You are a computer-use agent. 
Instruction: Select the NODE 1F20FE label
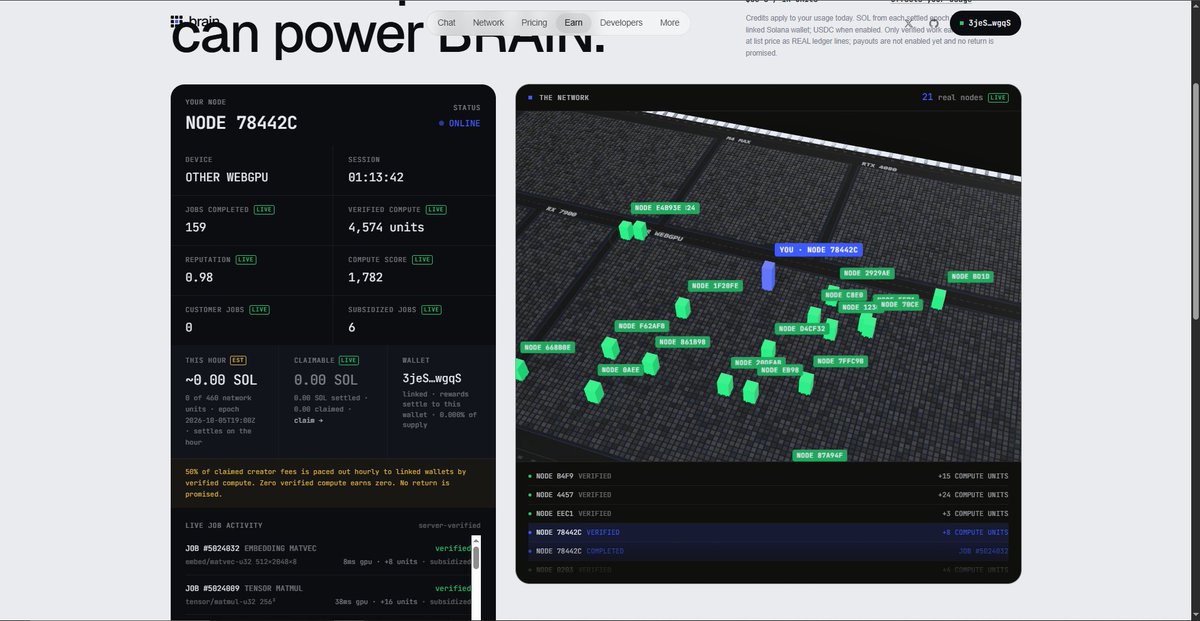715,286
